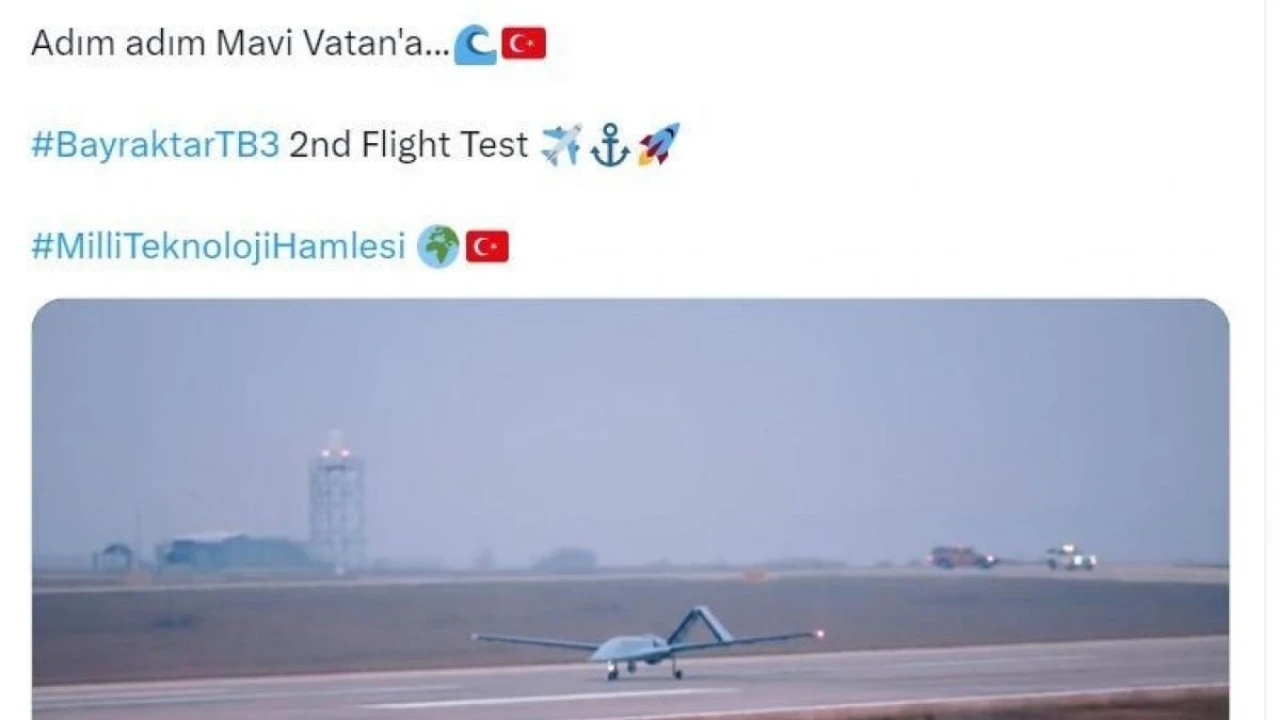Click the drone on the runway
Screen dimensions: 1280x720
point(648,645)
